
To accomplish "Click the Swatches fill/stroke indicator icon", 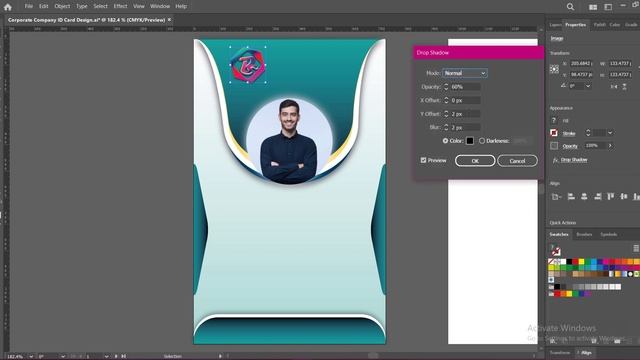I will click(556, 251).
